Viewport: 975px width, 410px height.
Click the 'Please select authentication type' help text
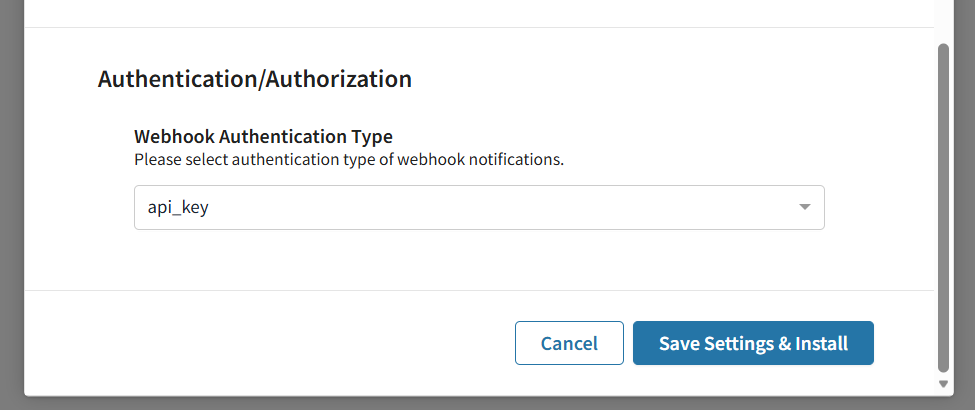coord(349,159)
